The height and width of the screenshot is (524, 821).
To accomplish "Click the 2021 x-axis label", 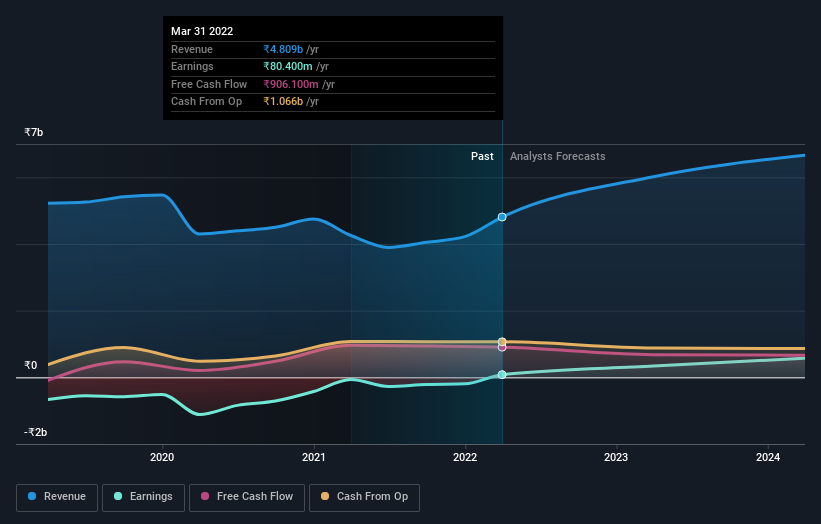I will tap(314, 457).
